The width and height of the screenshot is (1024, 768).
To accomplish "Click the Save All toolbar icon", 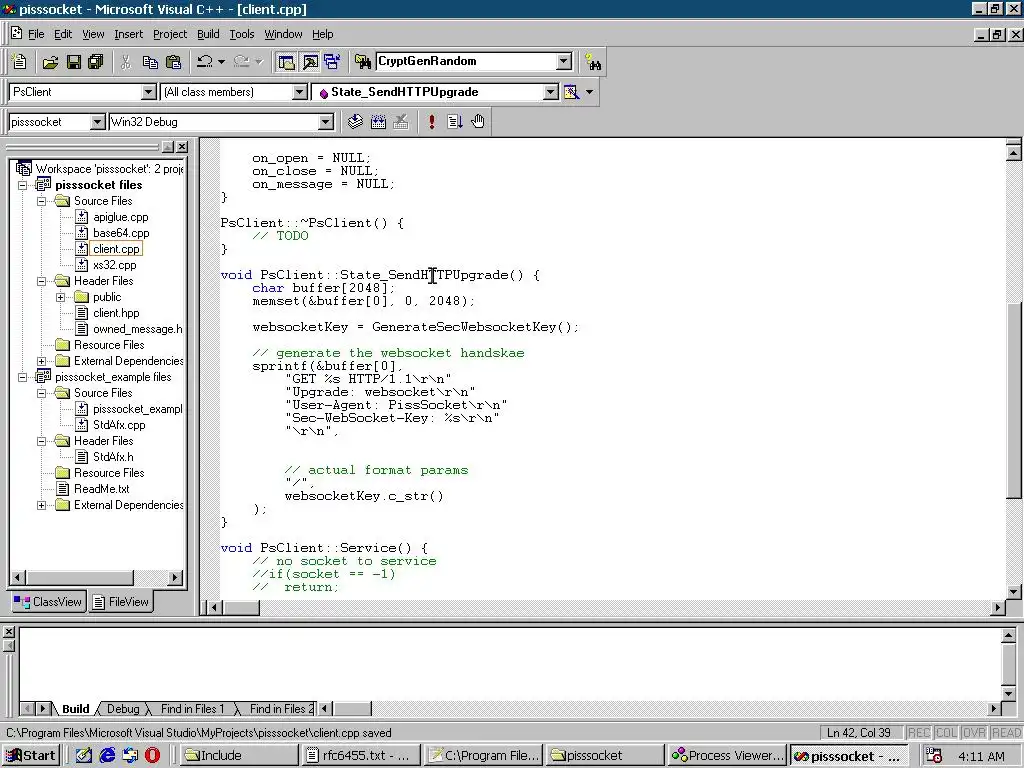I will click(x=96, y=62).
